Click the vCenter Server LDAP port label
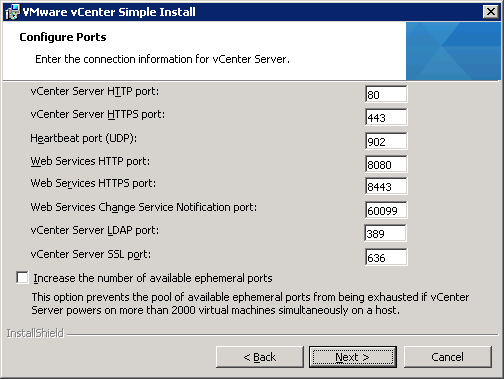This screenshot has width=504, height=379. click(95, 230)
